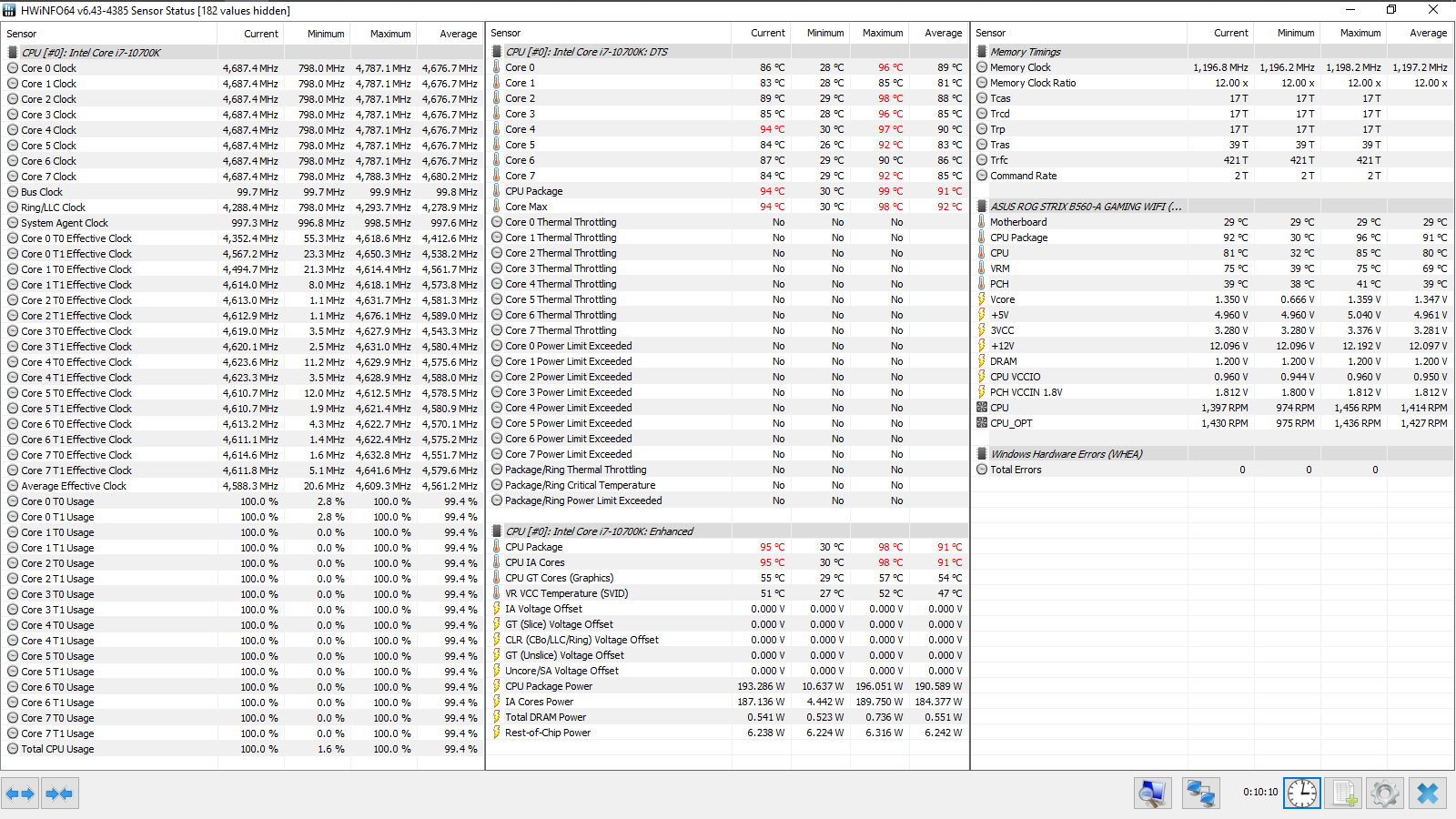Shrink sensor columns with the inward arrows button
This screenshot has height=819, width=1456.
pyautogui.click(x=59, y=794)
